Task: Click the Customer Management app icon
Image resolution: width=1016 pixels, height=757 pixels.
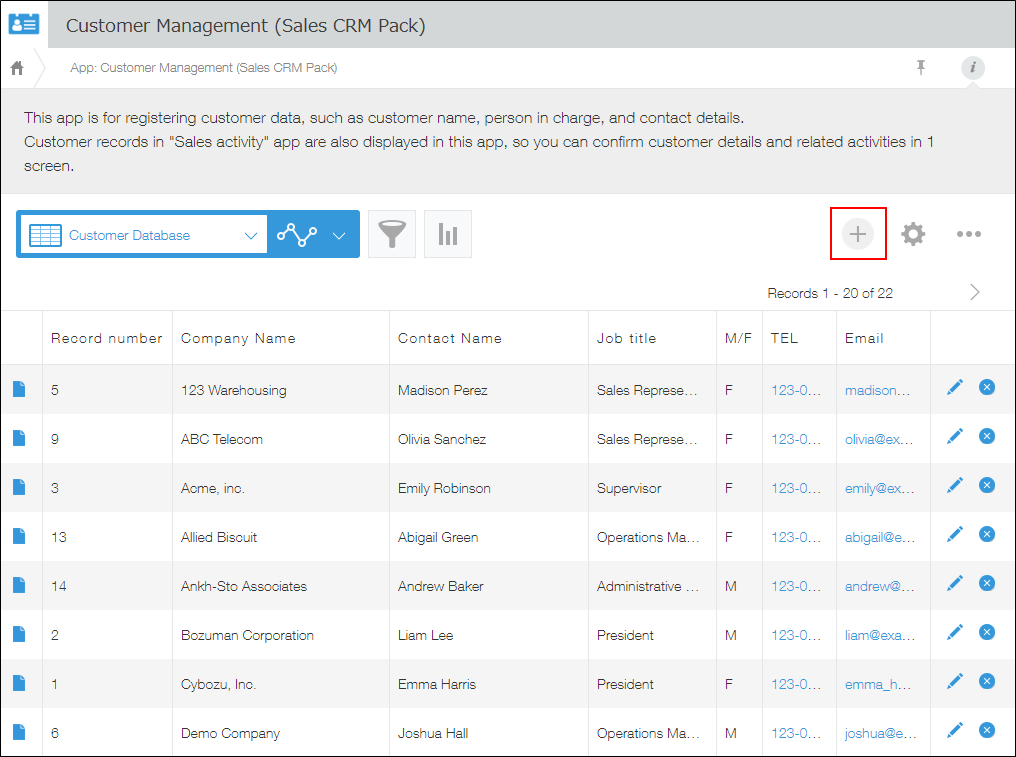Action: 24,23
